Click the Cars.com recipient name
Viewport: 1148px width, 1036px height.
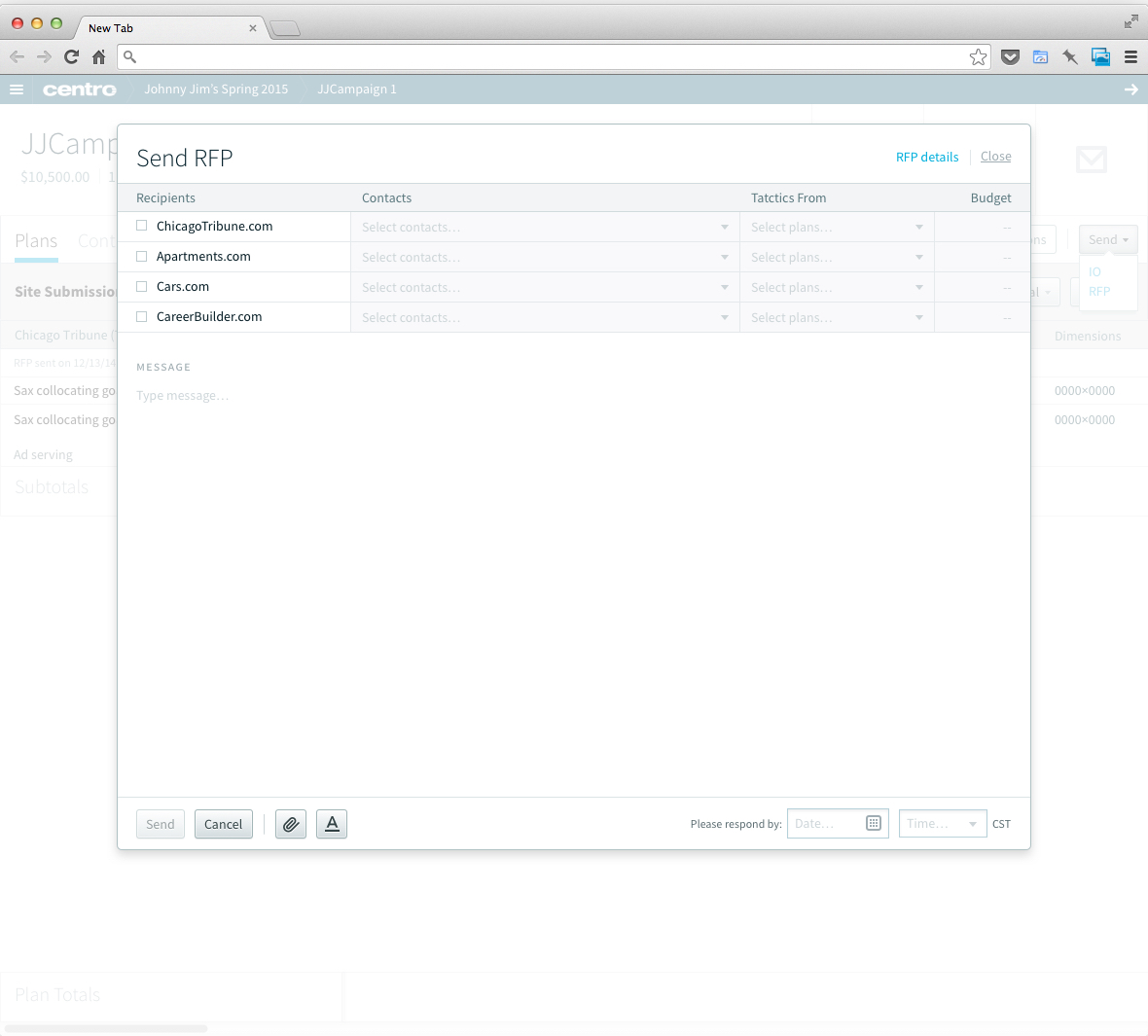click(183, 286)
